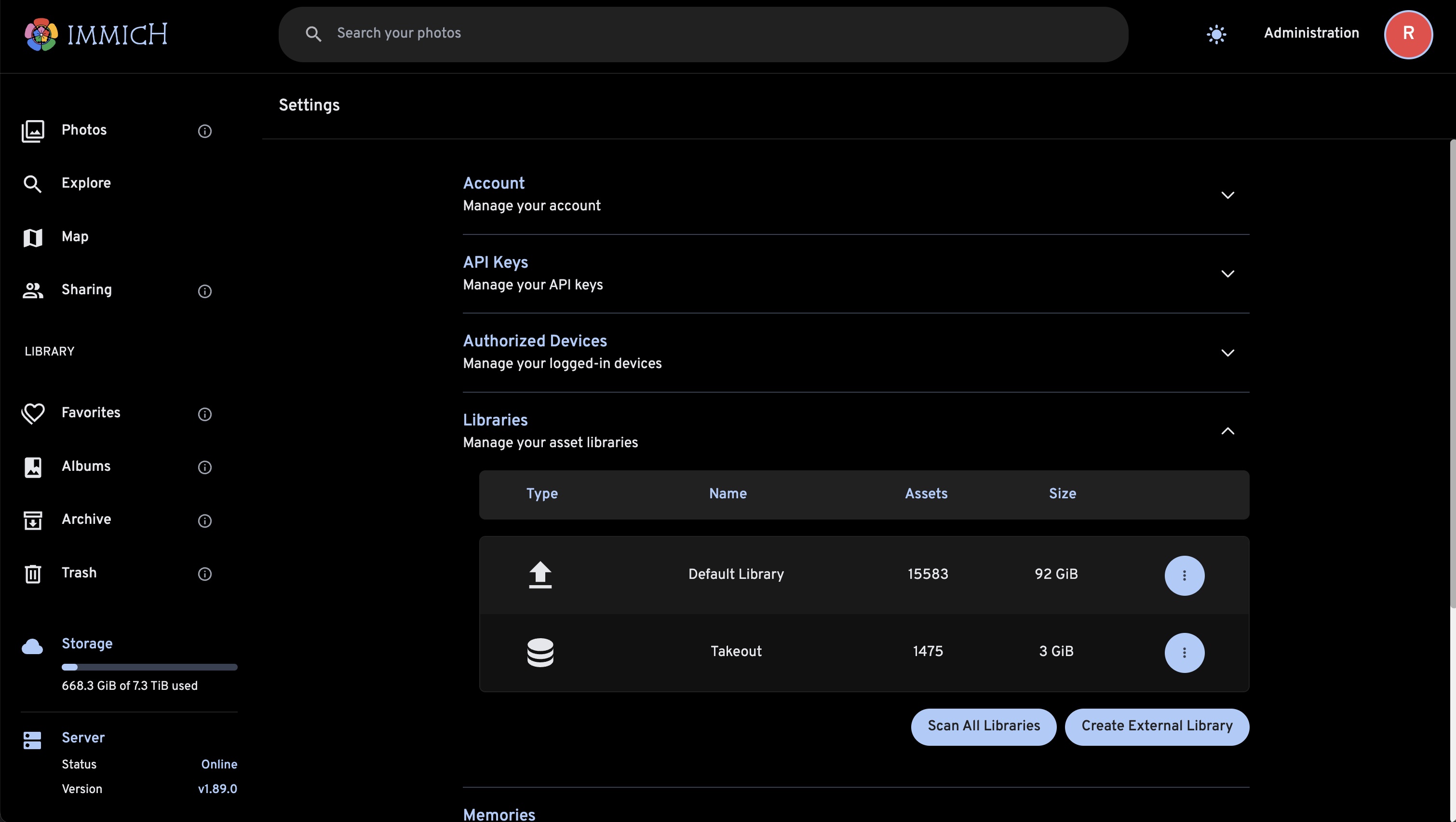Click the Explore sidebar icon
This screenshot has height=822, width=1456.
click(x=32, y=184)
